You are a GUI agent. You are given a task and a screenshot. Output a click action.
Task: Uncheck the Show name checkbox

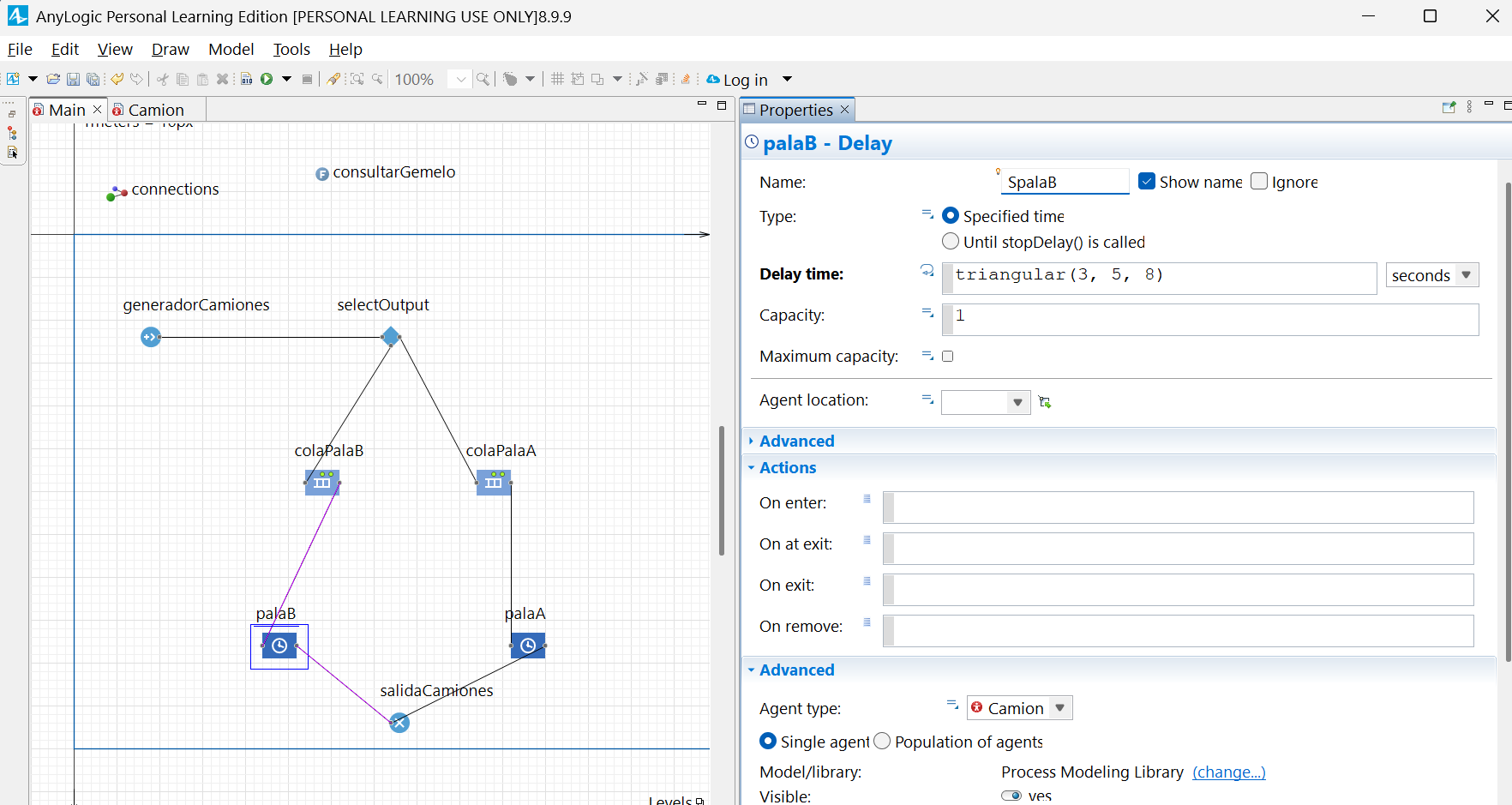1147,182
